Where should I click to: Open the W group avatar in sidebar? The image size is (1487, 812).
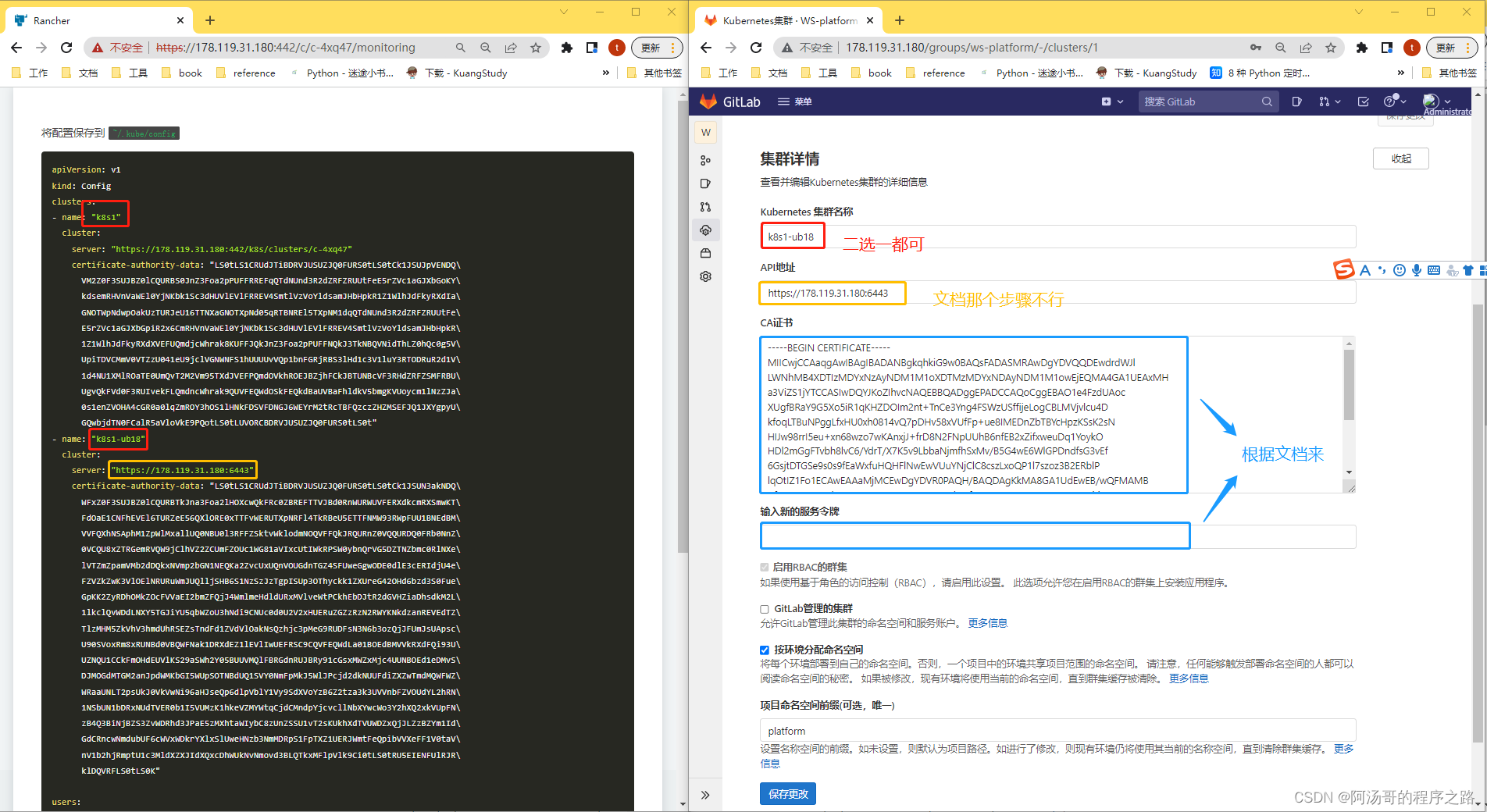(706, 132)
